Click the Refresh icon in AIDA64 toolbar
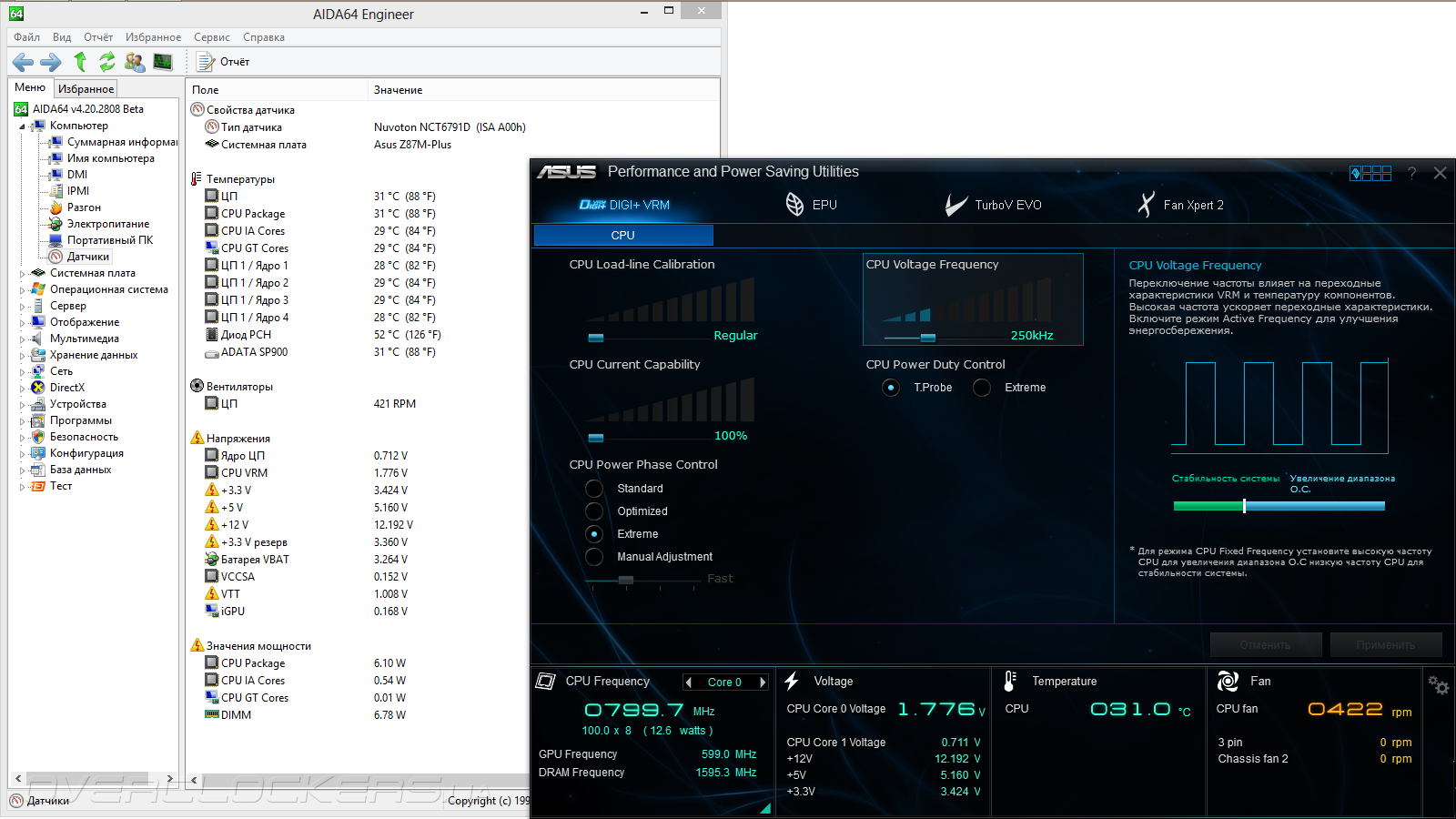The height and width of the screenshot is (819, 1456). point(107,62)
